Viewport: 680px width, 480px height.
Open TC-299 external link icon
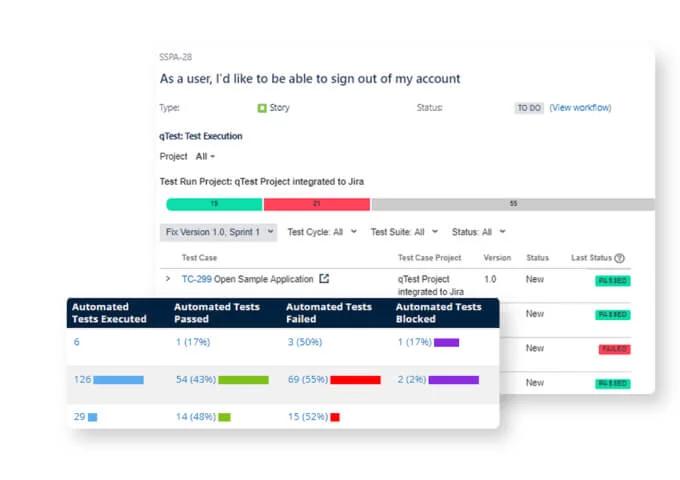pyautogui.click(x=324, y=279)
